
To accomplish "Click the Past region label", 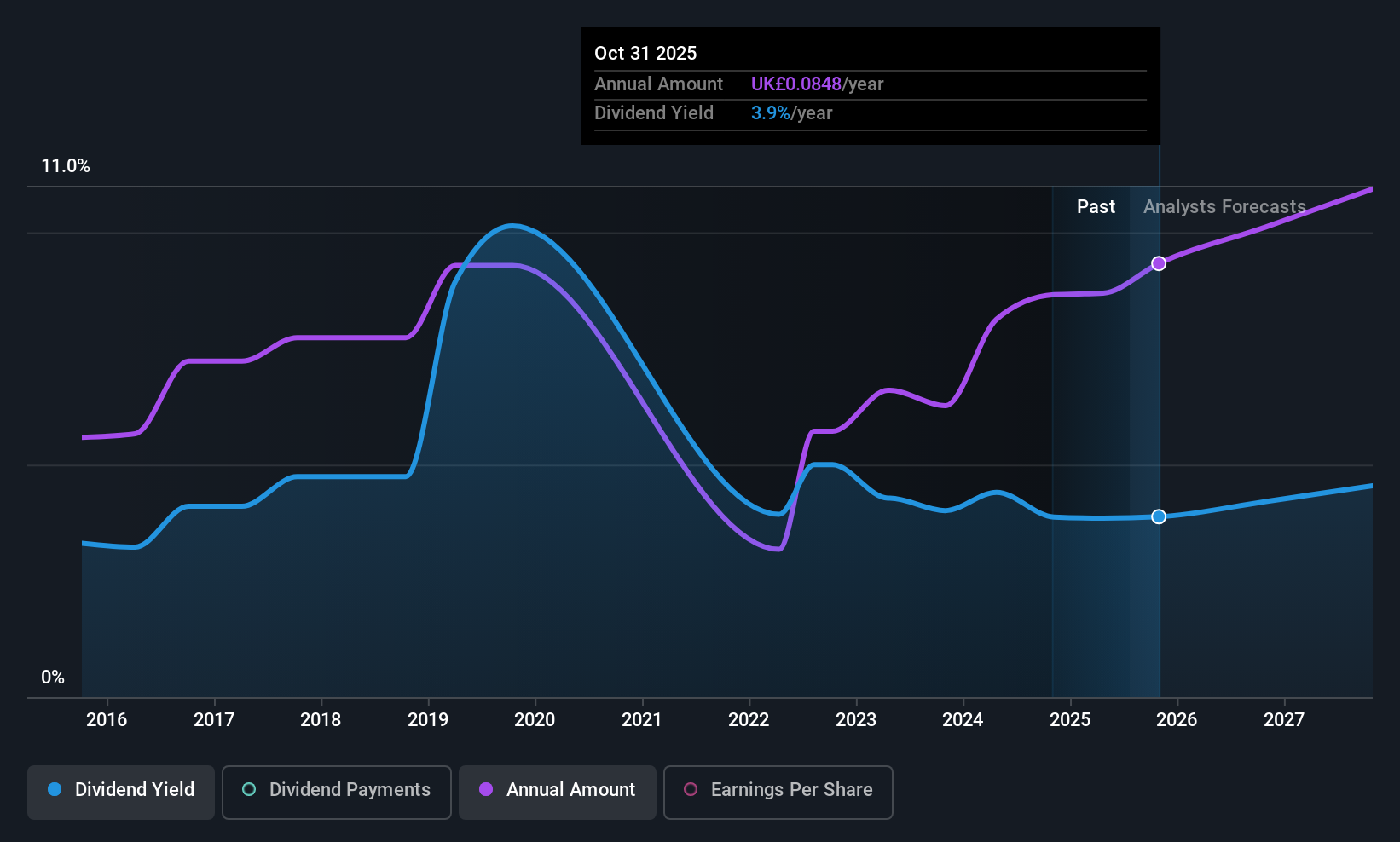I will [1096, 207].
